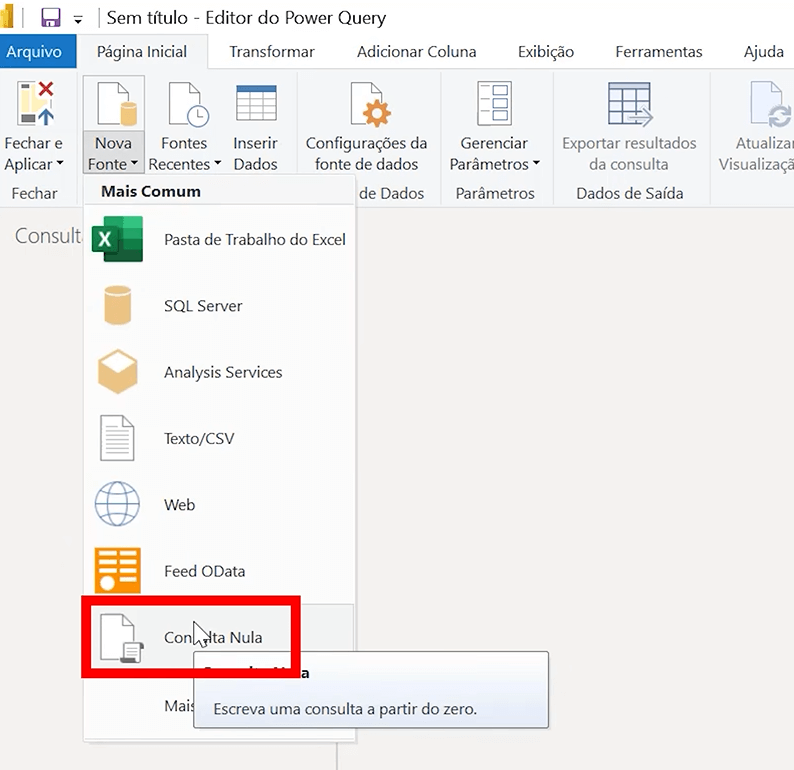Click the Web globe icon
The image size is (794, 770).
click(117, 504)
